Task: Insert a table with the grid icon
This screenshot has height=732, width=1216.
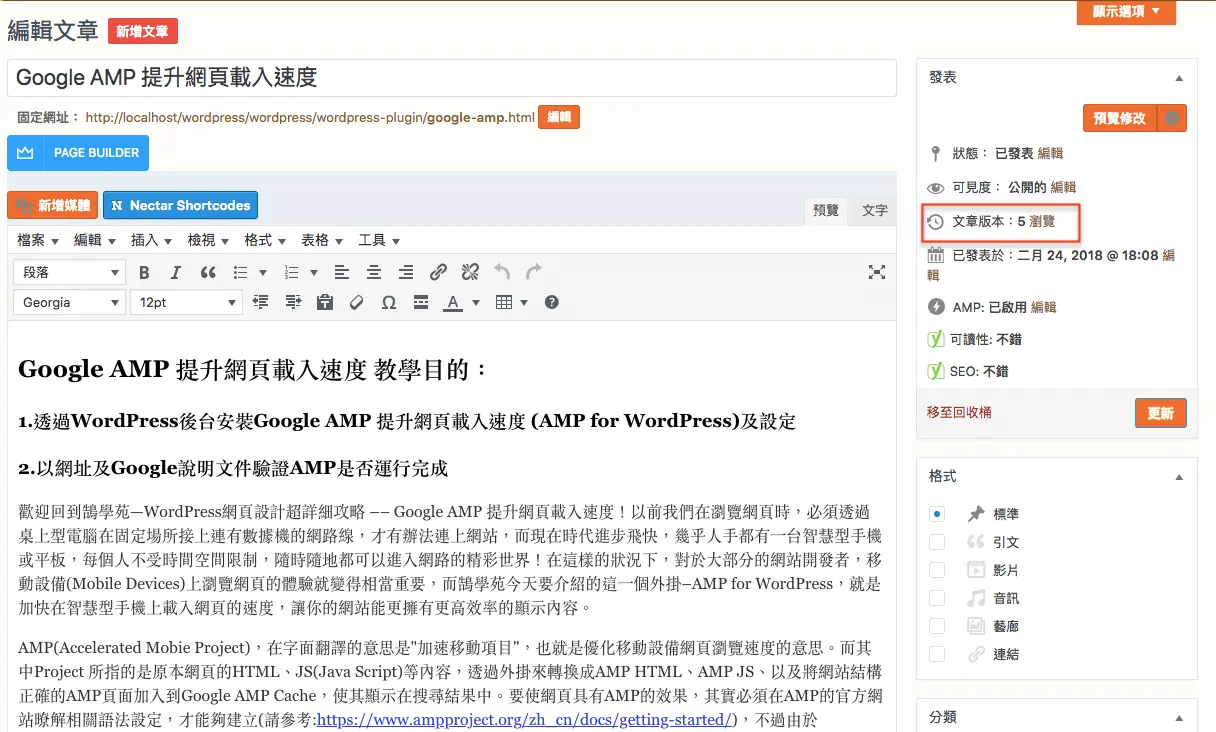Action: [504, 302]
